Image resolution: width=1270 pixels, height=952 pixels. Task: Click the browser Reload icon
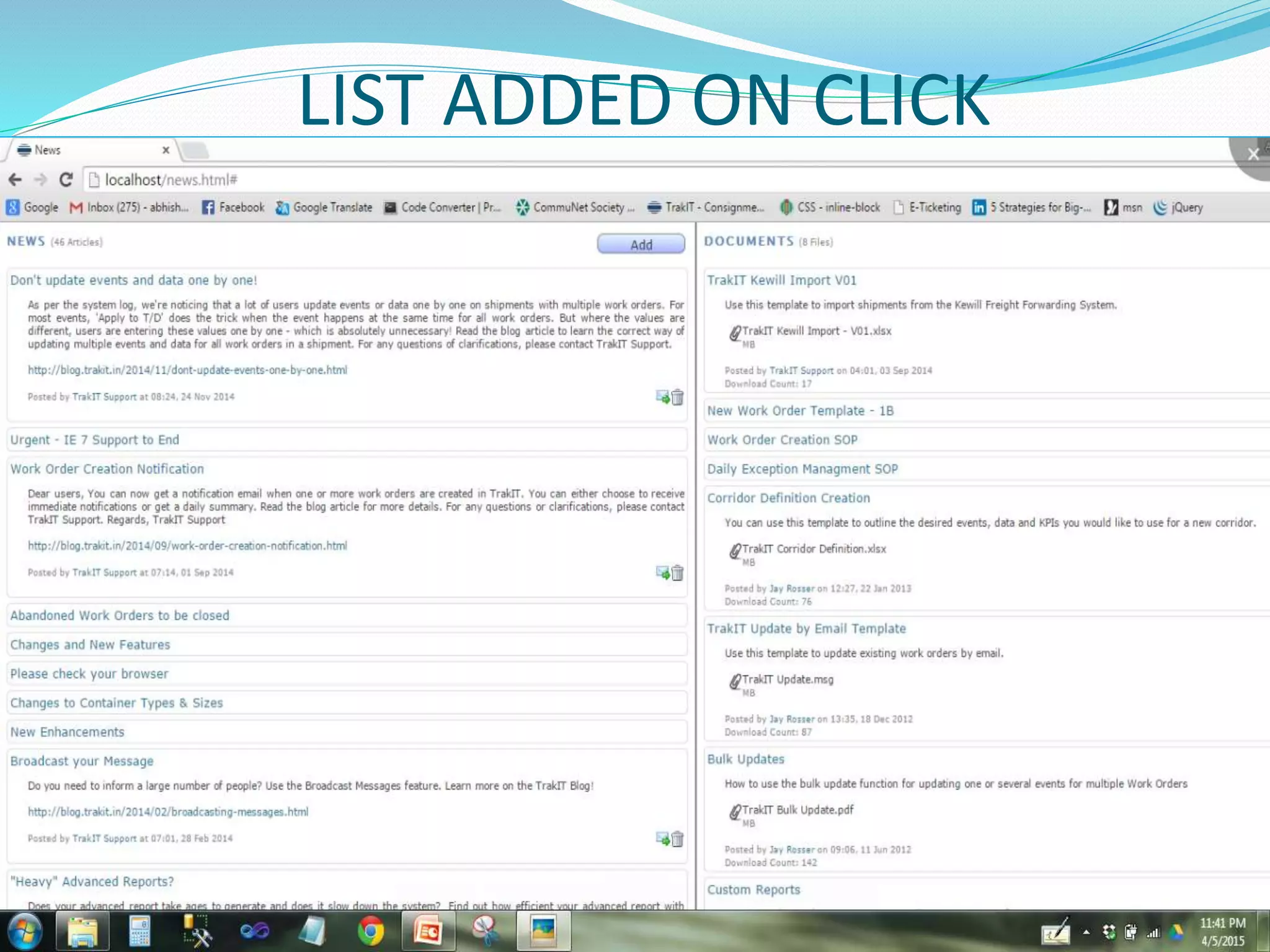coord(66,180)
